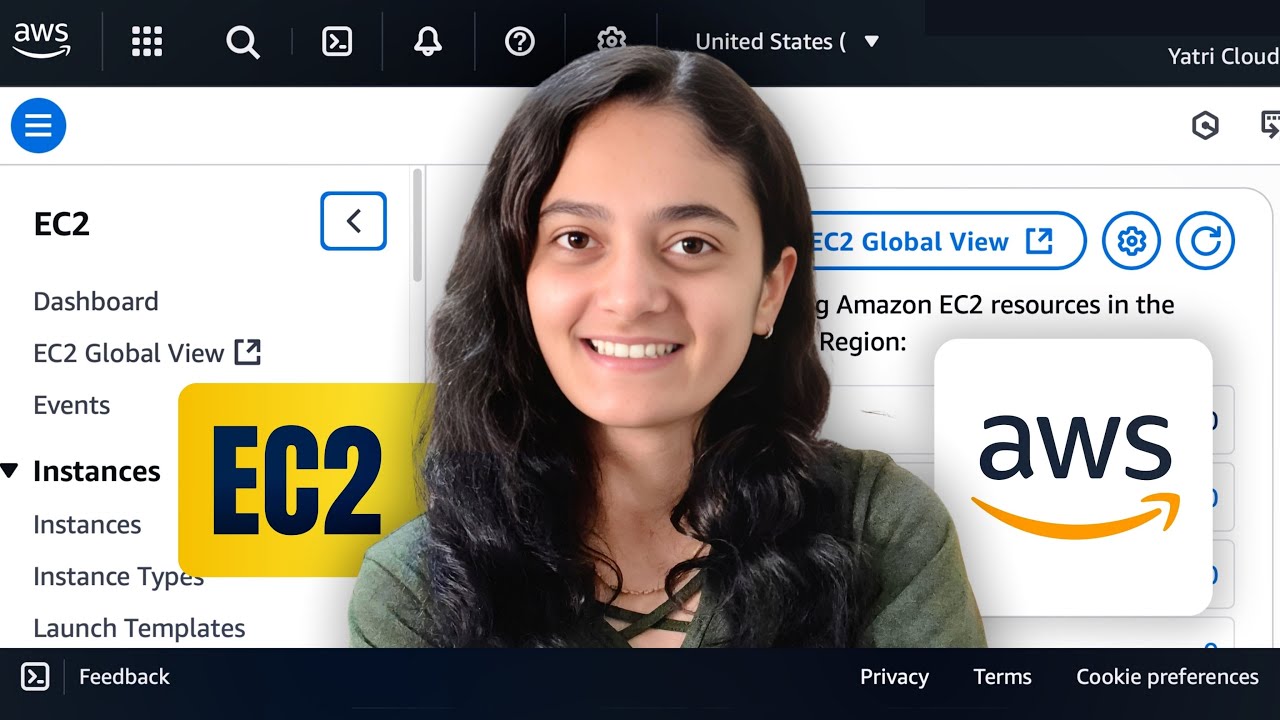Open the notifications bell
This screenshot has width=1280, height=720.
coord(428,41)
